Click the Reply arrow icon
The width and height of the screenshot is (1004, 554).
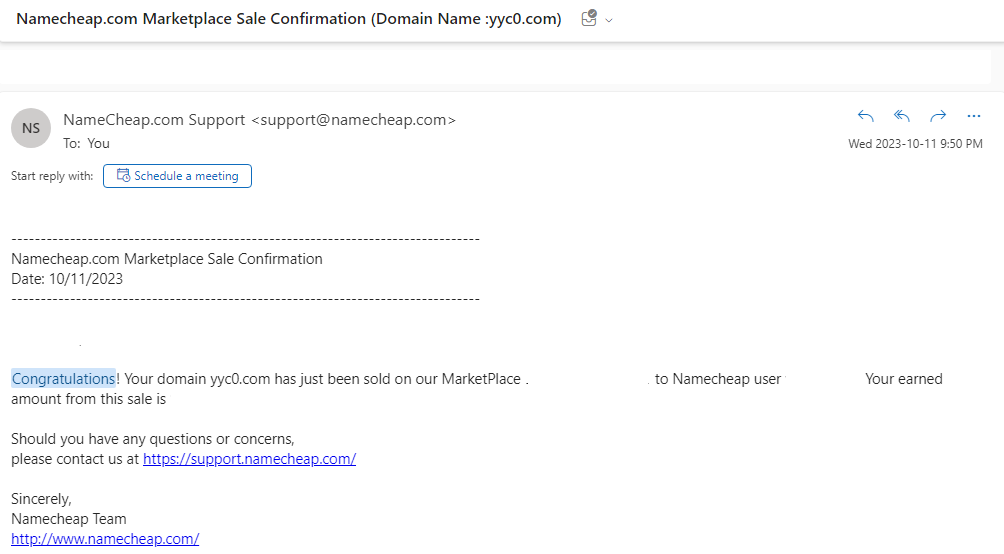866,116
